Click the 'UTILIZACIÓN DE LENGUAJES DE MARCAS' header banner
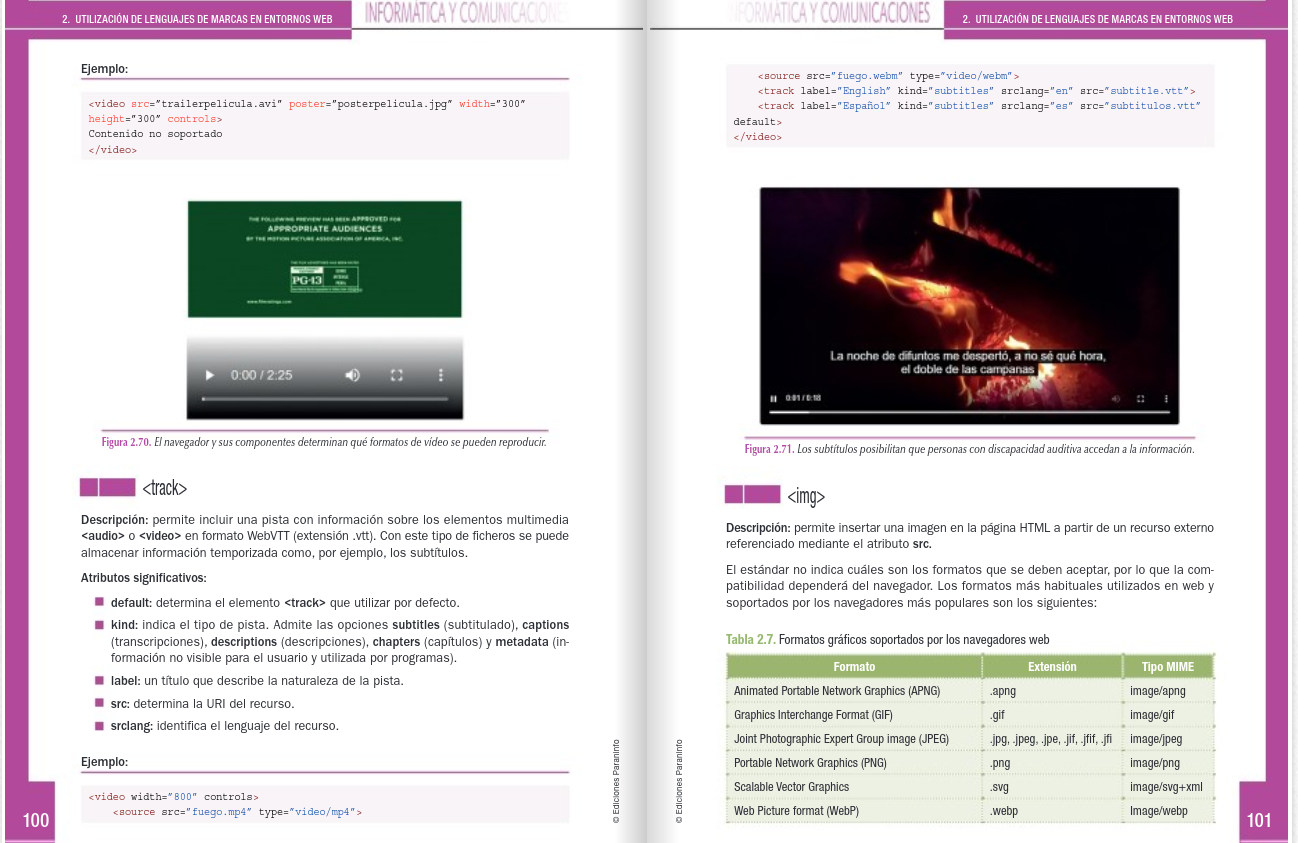Screen dimensions: 1298x843 click(x=197, y=18)
